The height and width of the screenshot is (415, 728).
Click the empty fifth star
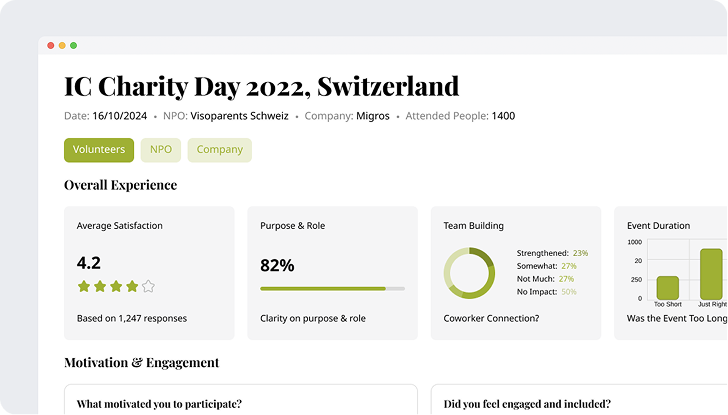click(x=148, y=286)
